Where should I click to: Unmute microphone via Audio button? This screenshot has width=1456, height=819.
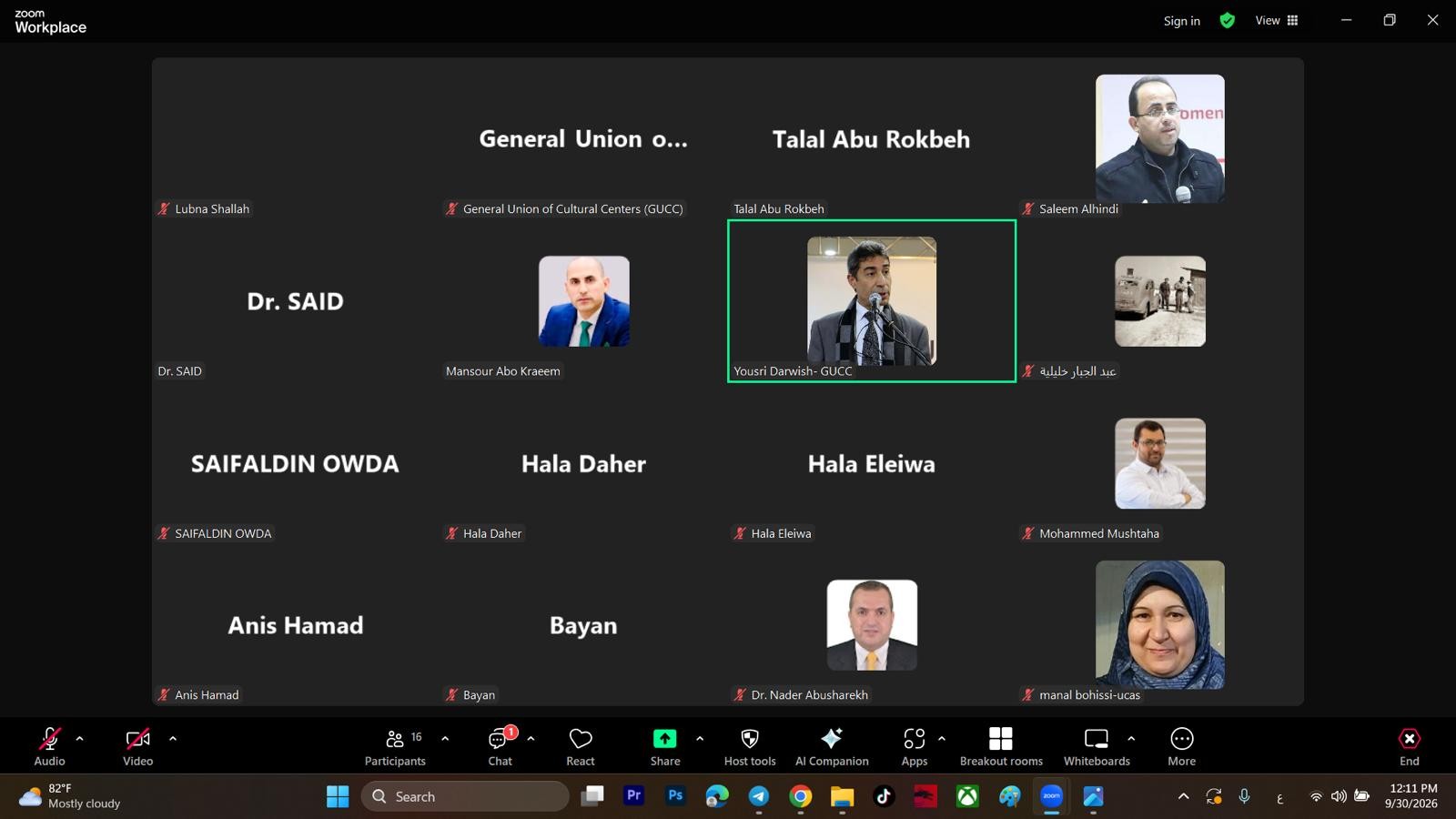click(x=49, y=746)
